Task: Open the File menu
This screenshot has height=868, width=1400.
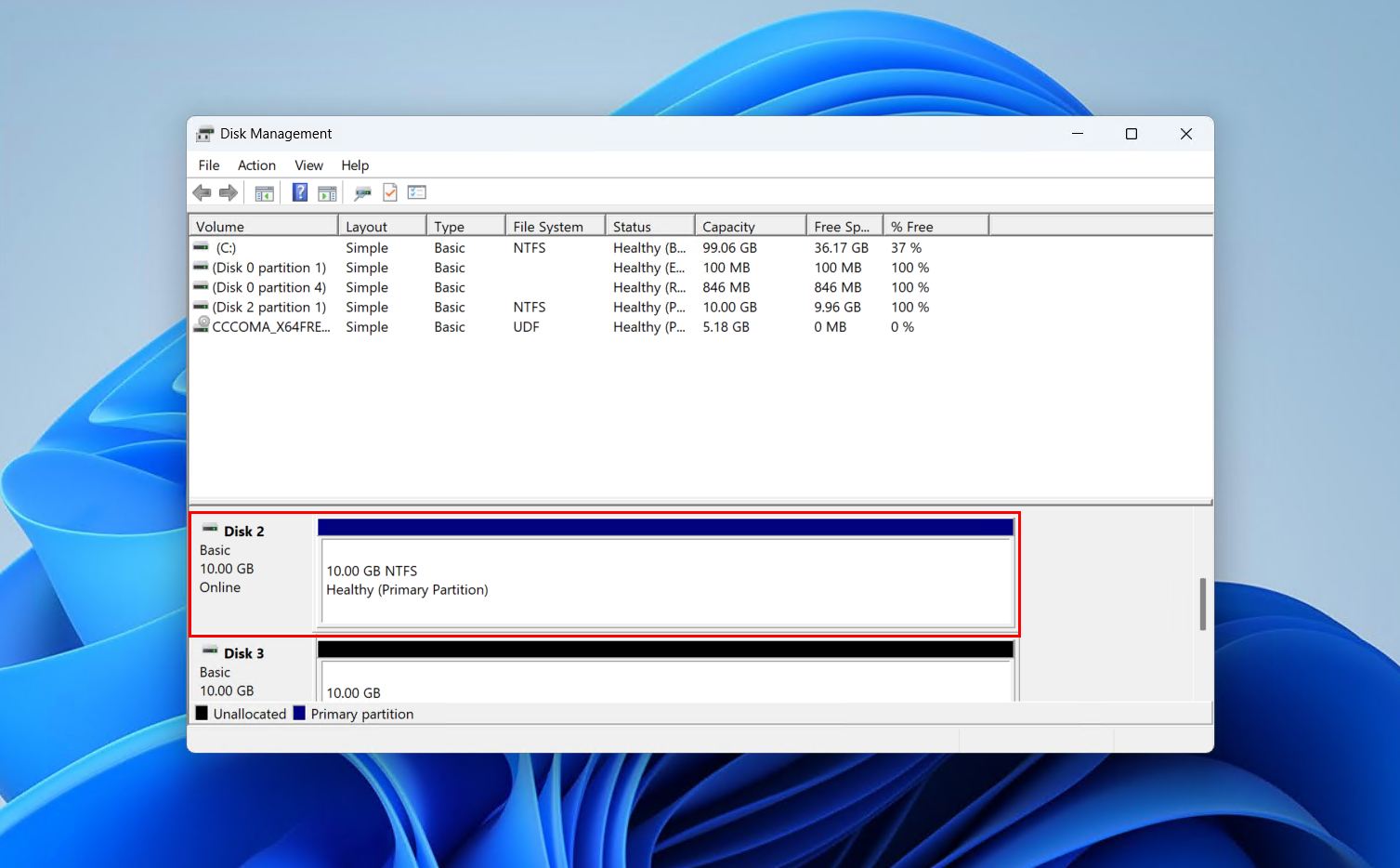Action: tap(209, 165)
